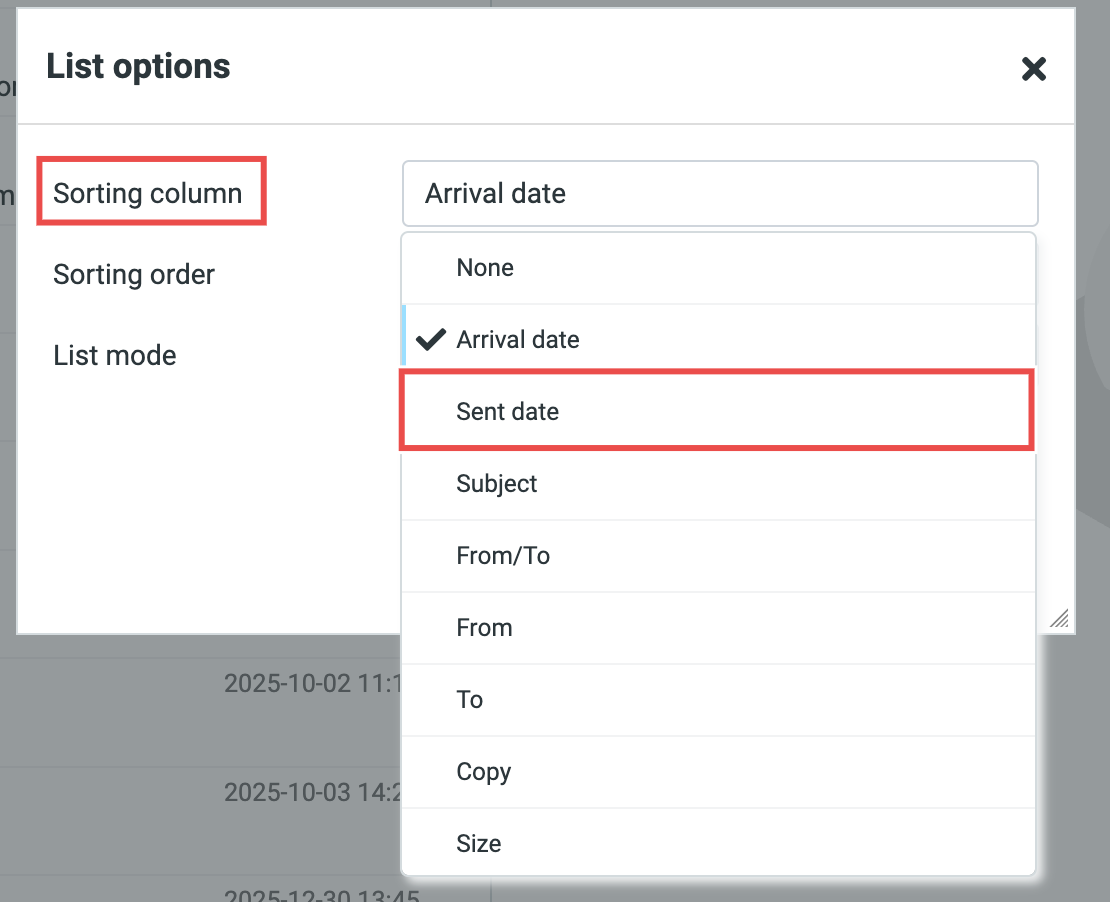Screen dimensions: 1110x902
Task: Click the Sorting order label
Action: tap(134, 274)
